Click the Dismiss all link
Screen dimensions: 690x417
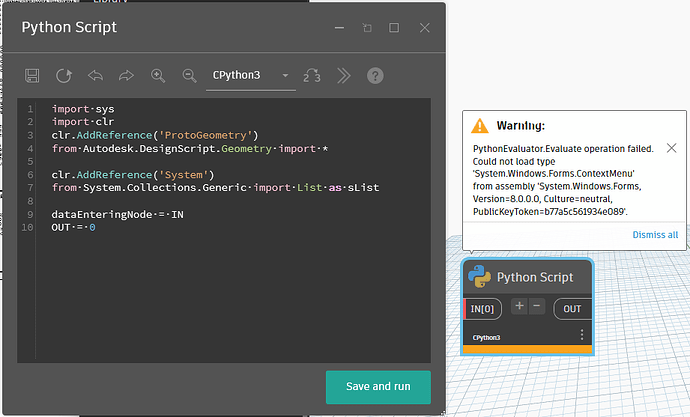click(x=655, y=234)
